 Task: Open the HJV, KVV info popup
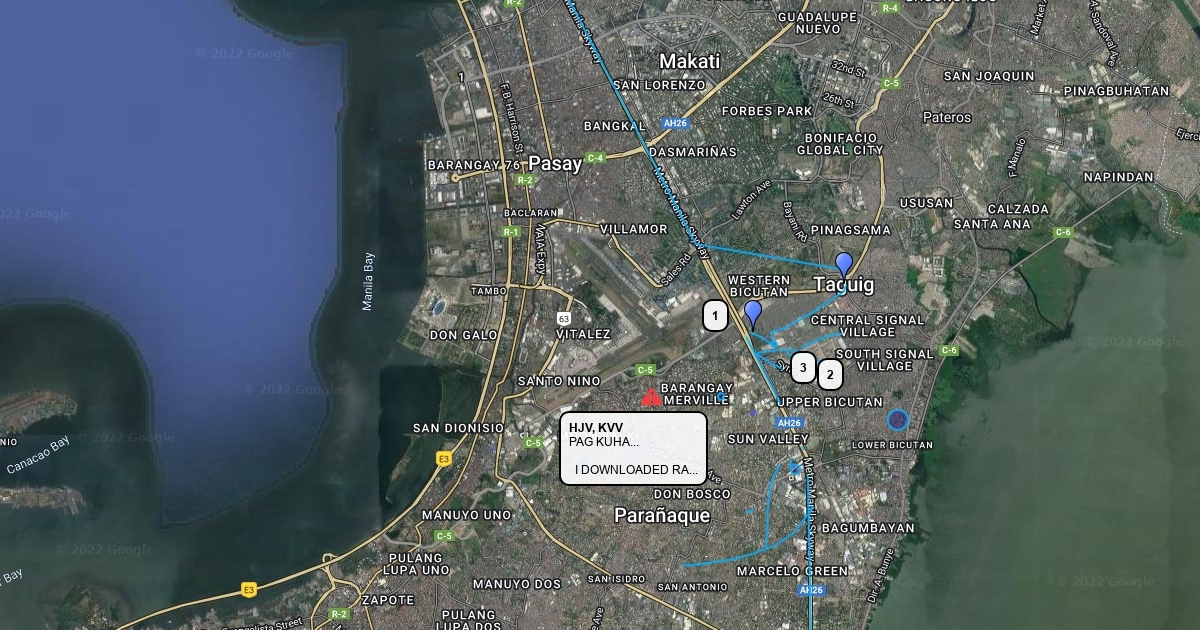coord(634,448)
